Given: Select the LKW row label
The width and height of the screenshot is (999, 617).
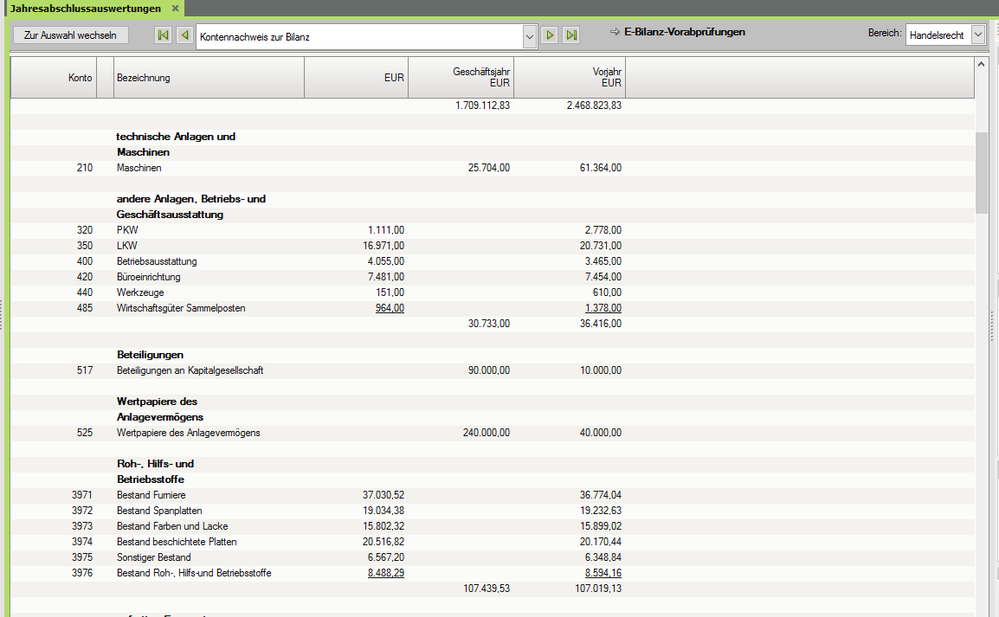Looking at the screenshot, I should [x=127, y=245].
